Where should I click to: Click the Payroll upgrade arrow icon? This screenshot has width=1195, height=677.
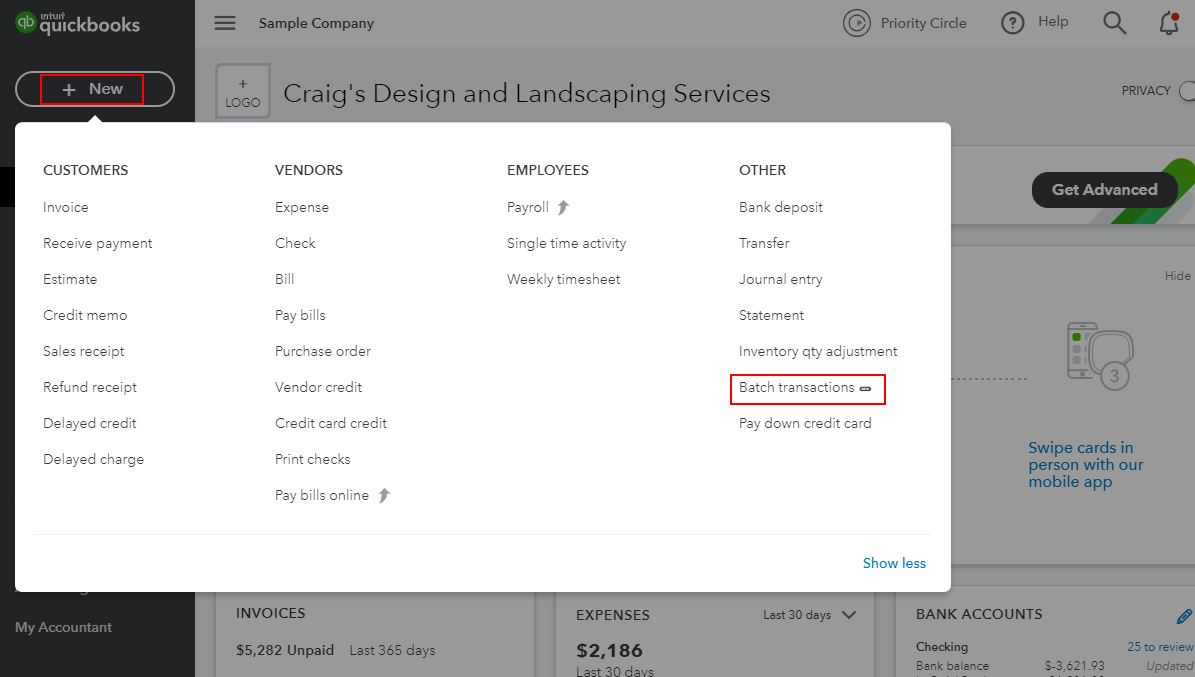tap(563, 207)
